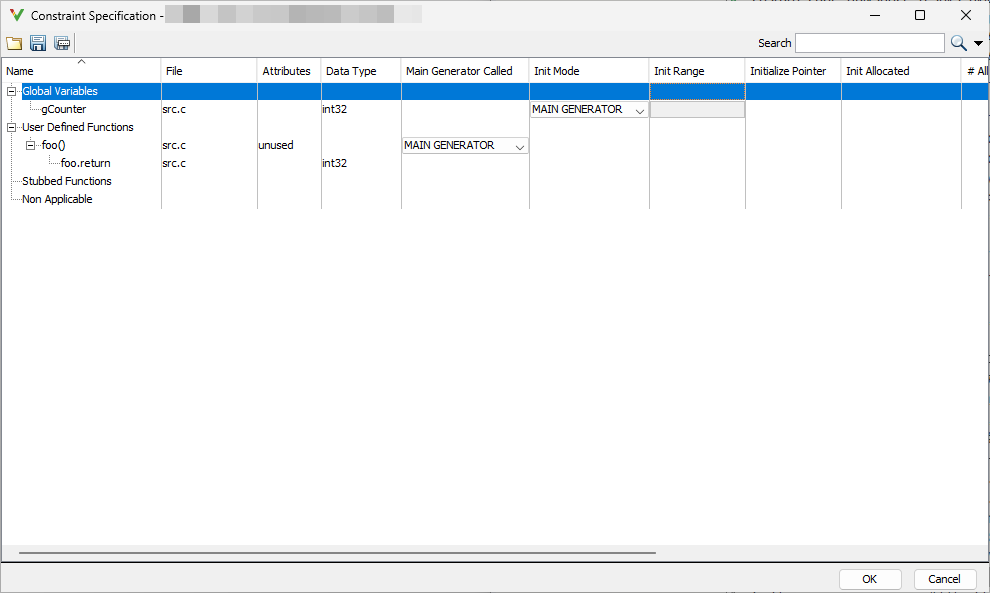The height and width of the screenshot is (593, 990).
Task: Click the magnifying glass search icon
Action: pos(958,43)
